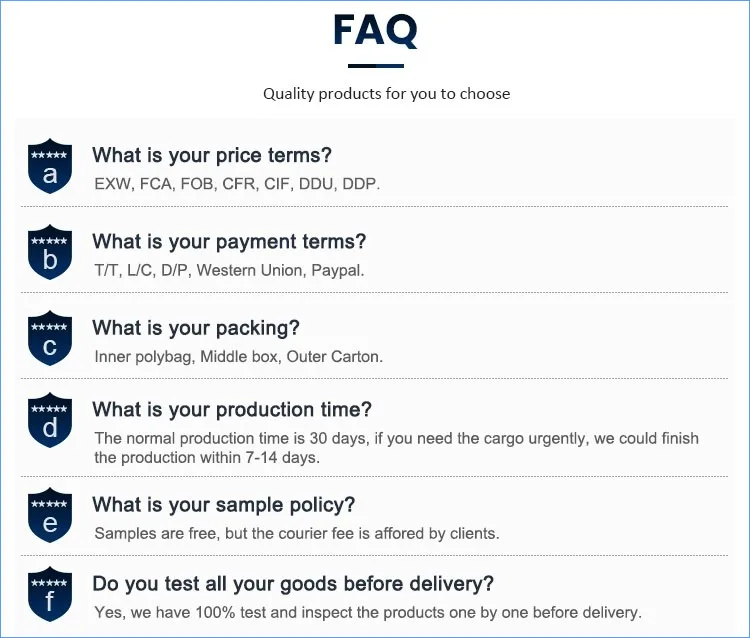Click the shield badge labeled d
750x638 pixels.
(50, 421)
